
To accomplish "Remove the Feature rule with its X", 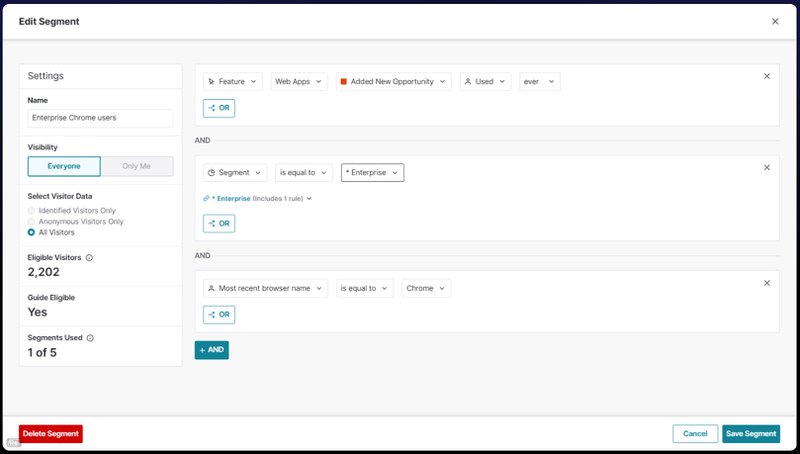I will tap(767, 76).
